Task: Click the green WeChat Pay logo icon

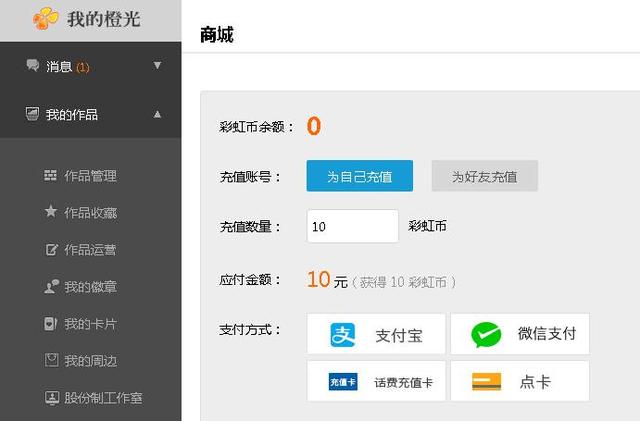Action: [486, 335]
